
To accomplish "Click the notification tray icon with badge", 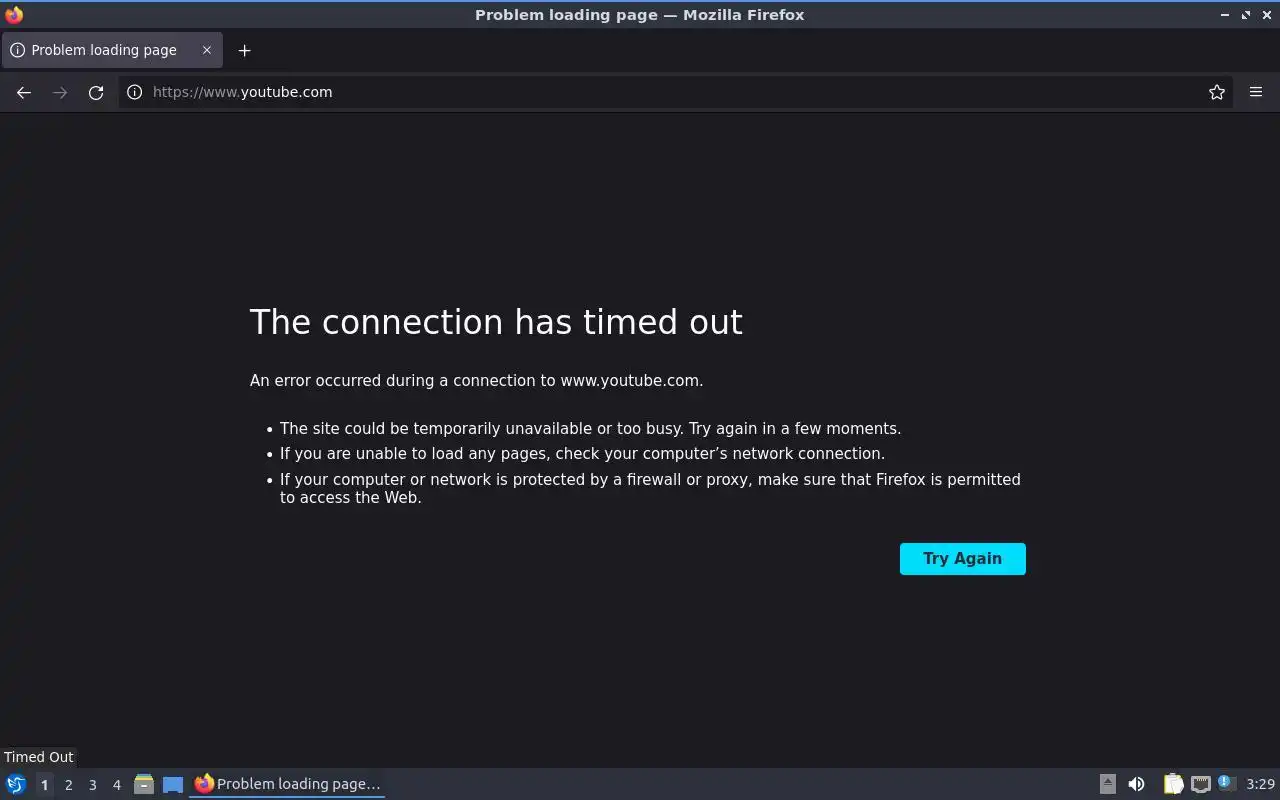I will [x=1227, y=784].
